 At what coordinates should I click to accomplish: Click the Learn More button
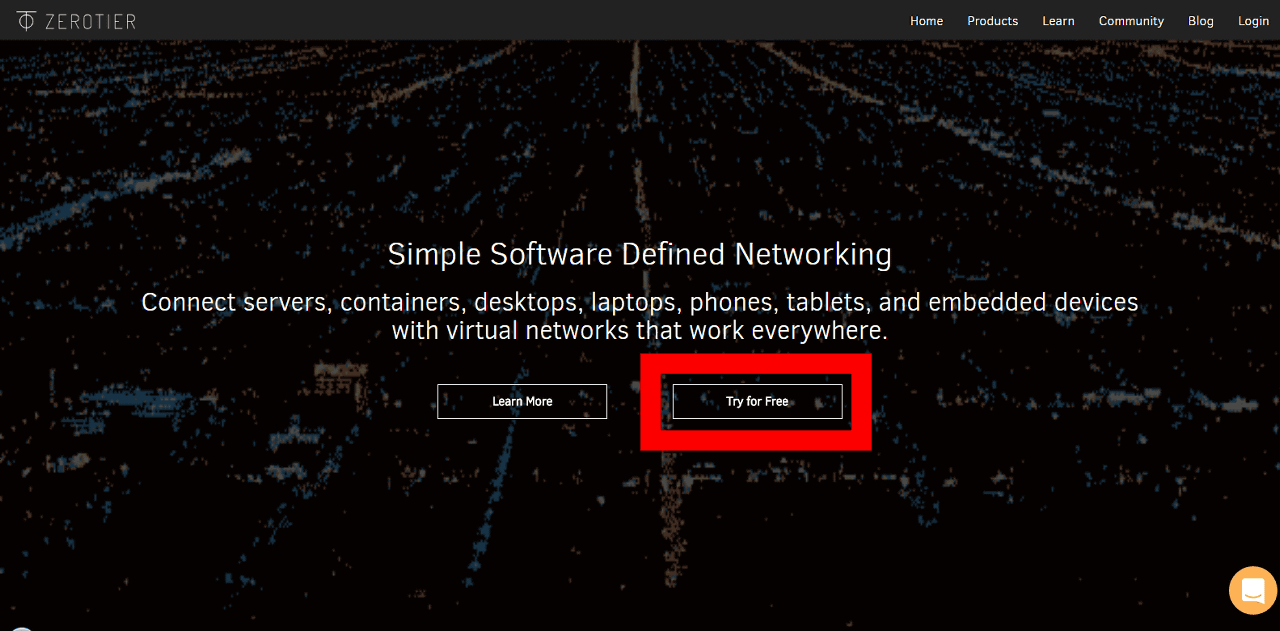(x=522, y=401)
